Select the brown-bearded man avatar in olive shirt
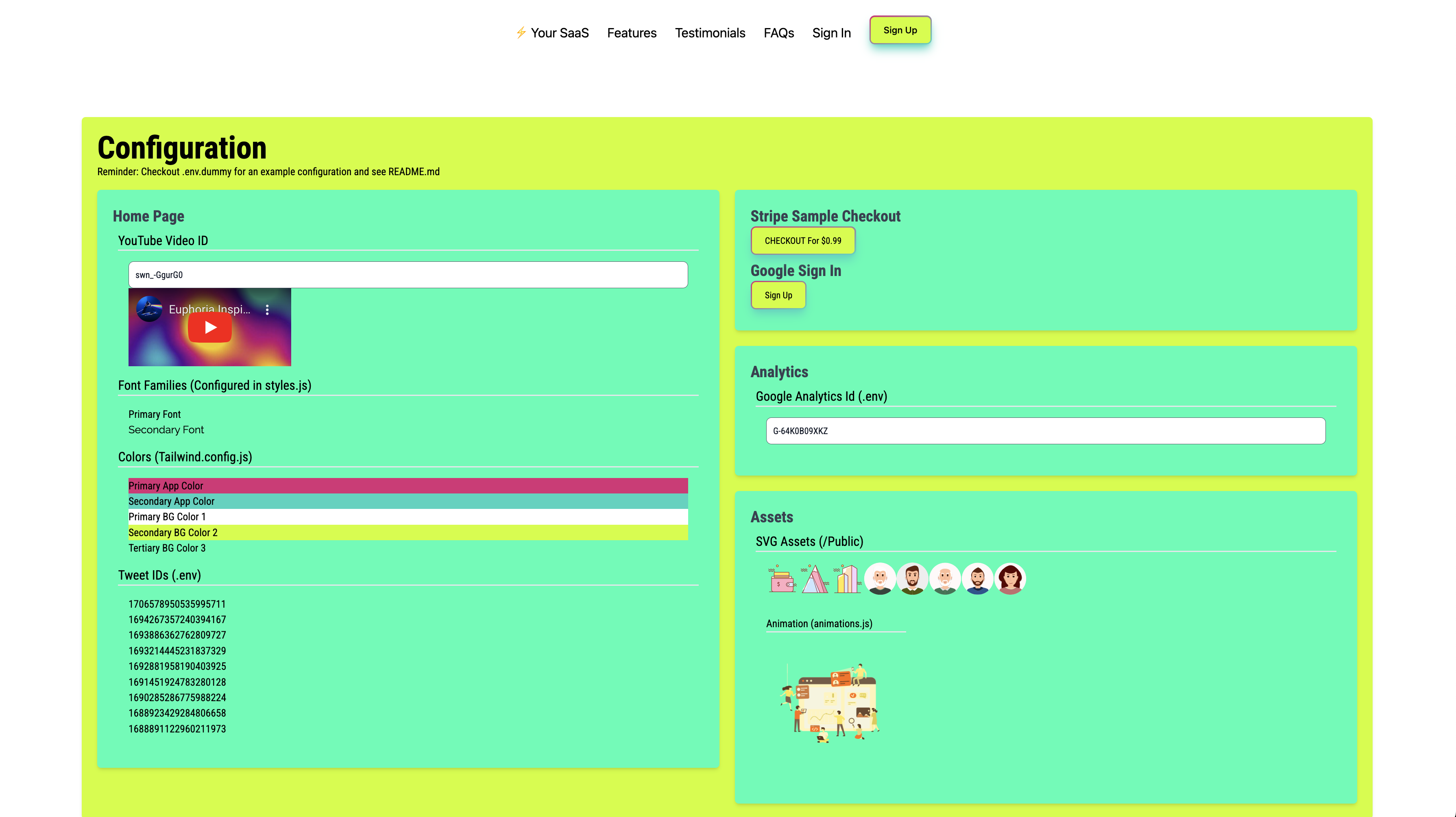 pos(912,579)
